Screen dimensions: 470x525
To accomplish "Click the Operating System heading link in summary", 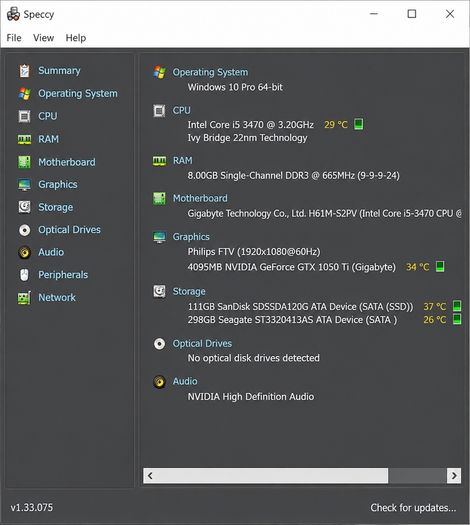I will pos(210,72).
